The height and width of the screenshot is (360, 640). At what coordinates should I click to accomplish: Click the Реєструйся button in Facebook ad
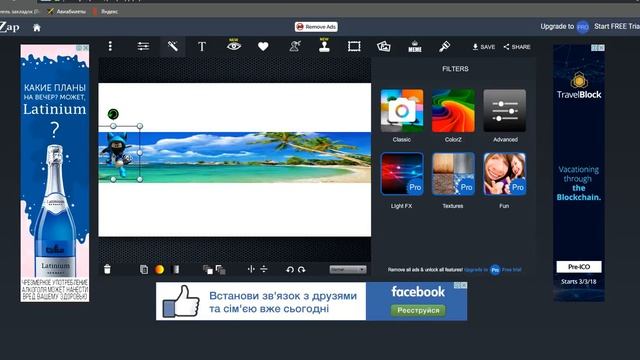pyautogui.click(x=418, y=310)
